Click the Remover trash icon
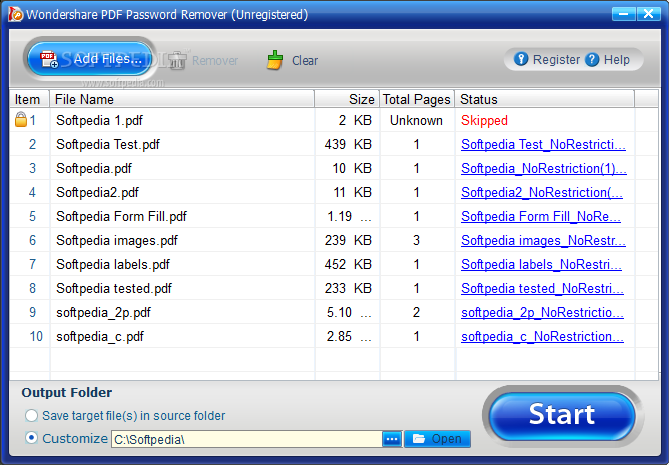 (x=177, y=60)
